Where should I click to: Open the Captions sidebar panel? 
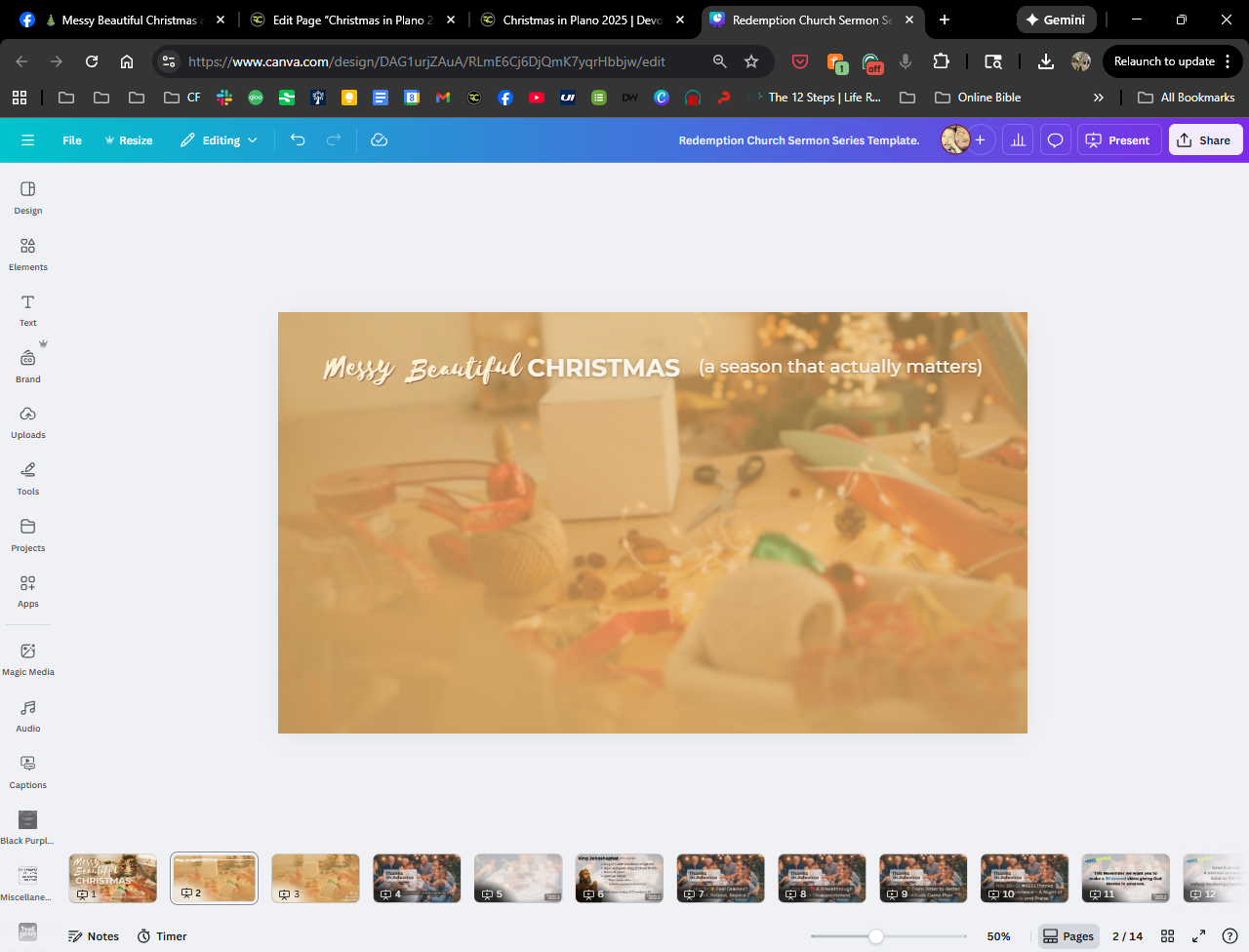27,772
